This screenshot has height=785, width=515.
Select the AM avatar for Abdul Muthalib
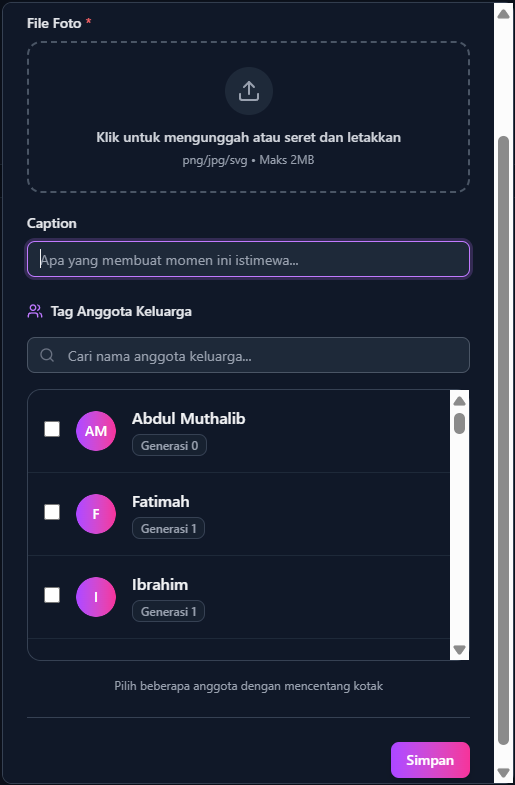(x=96, y=431)
